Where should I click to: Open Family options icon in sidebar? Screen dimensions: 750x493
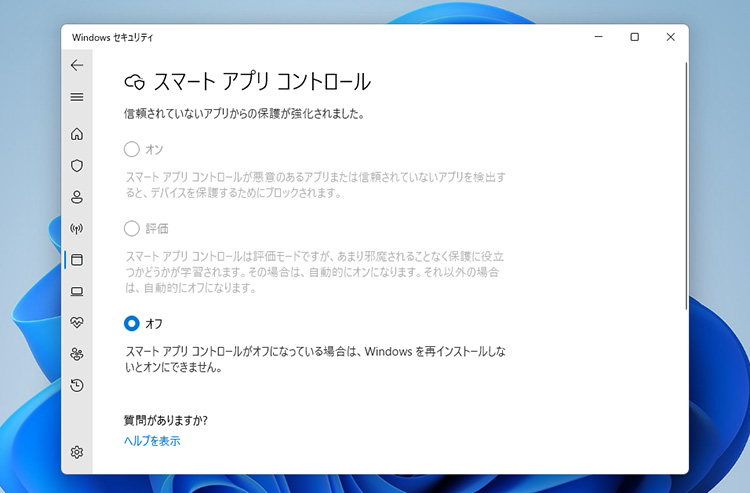tap(77, 354)
